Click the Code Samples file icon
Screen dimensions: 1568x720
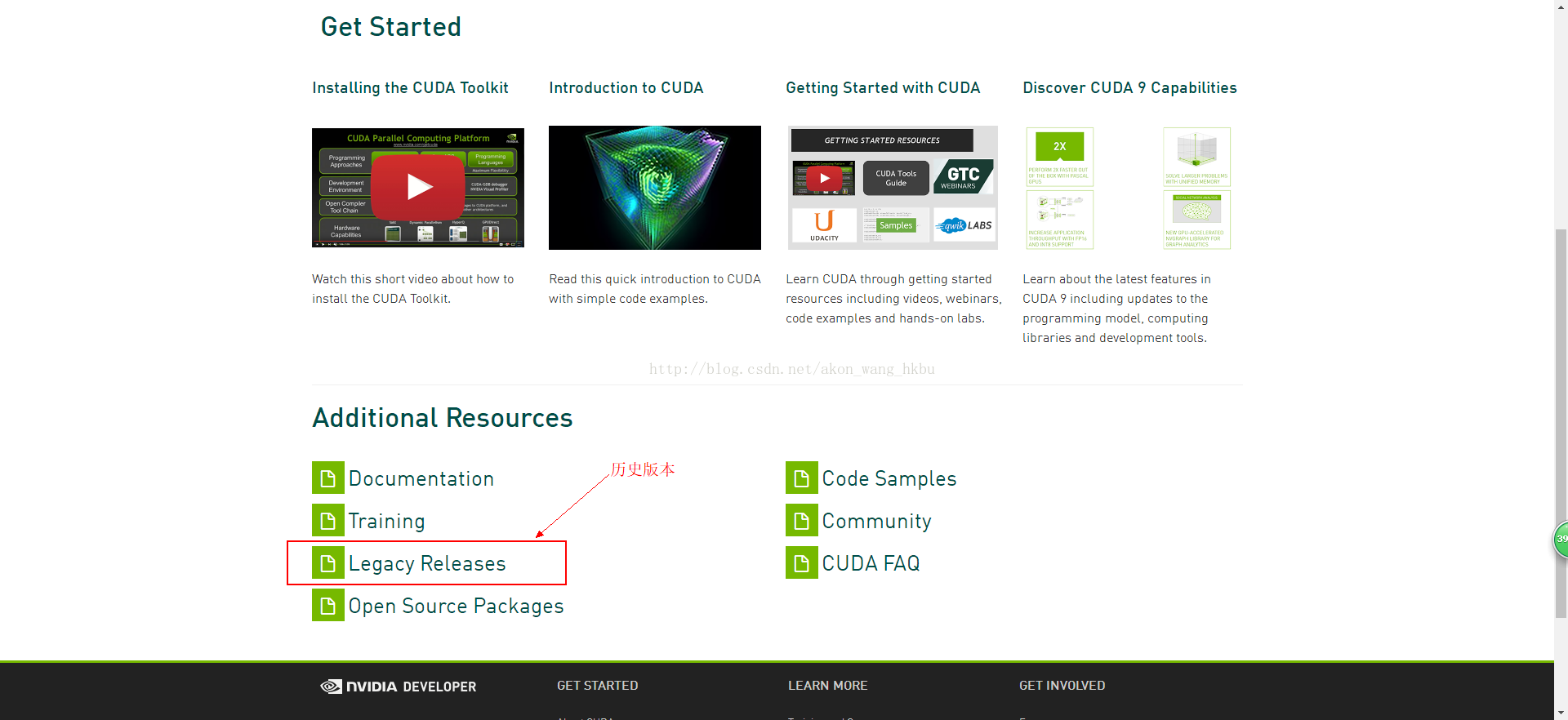coord(801,478)
